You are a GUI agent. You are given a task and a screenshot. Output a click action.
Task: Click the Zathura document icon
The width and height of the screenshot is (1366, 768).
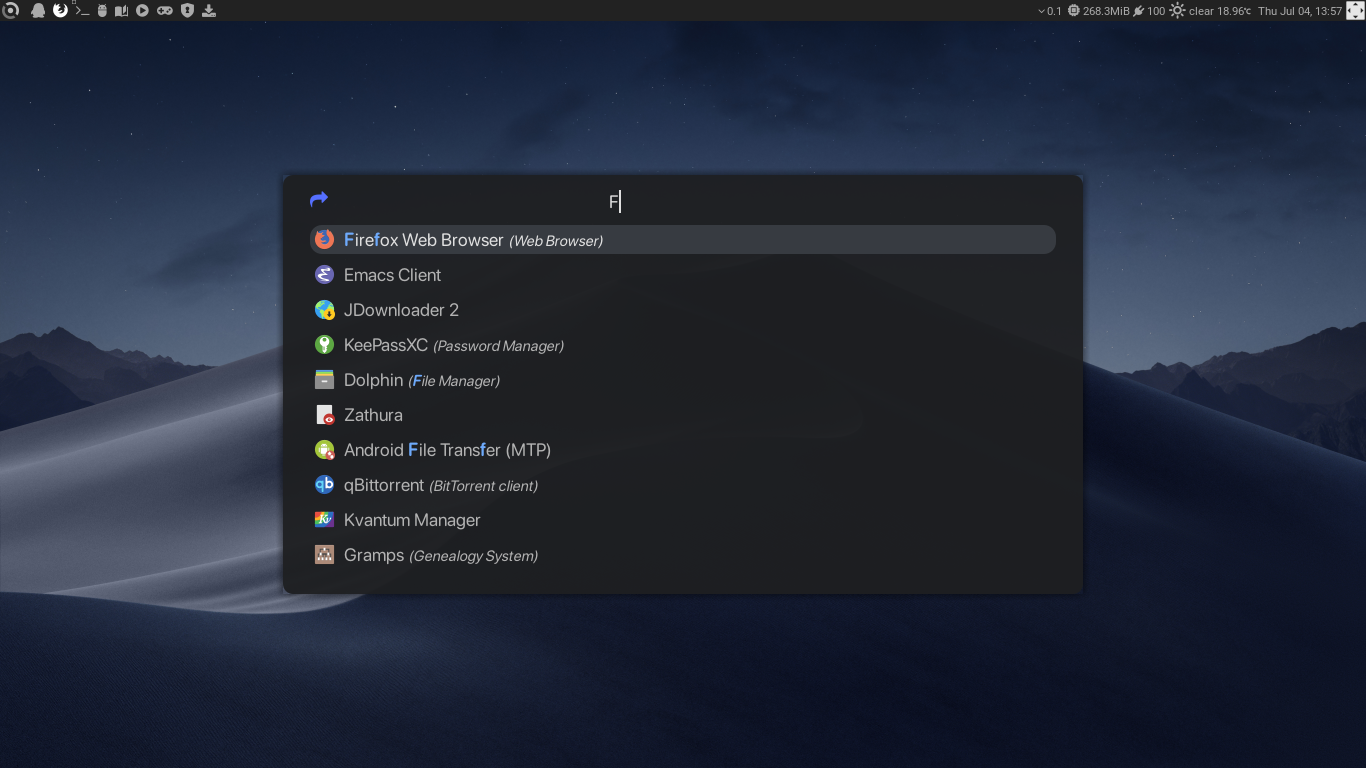(324, 415)
